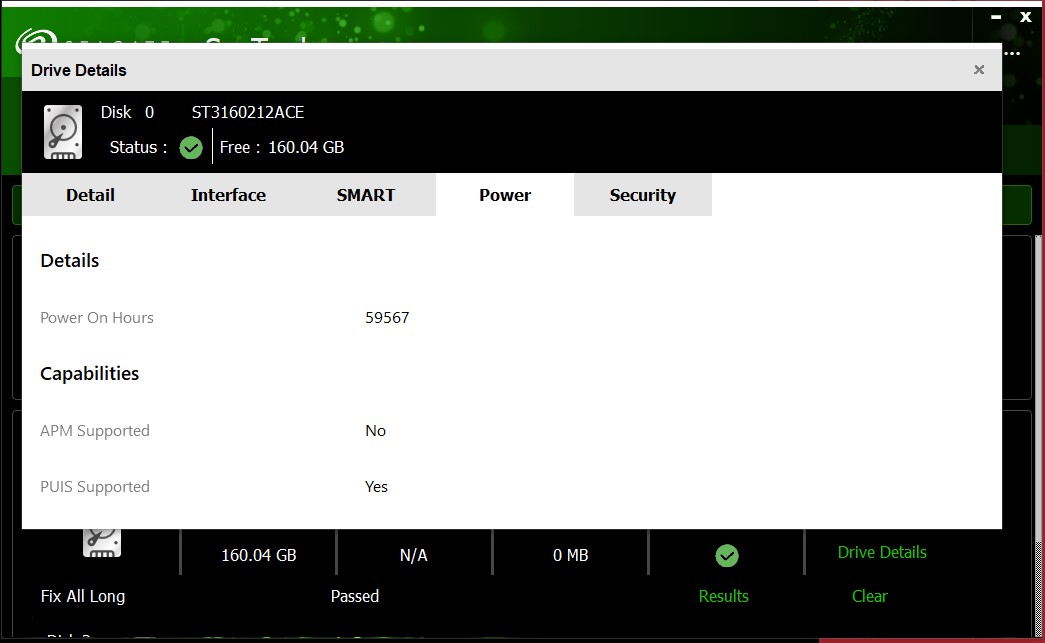Screen dimensions: 1045x643
Task: Click the green status checkmark beside Status
Action: [191, 148]
